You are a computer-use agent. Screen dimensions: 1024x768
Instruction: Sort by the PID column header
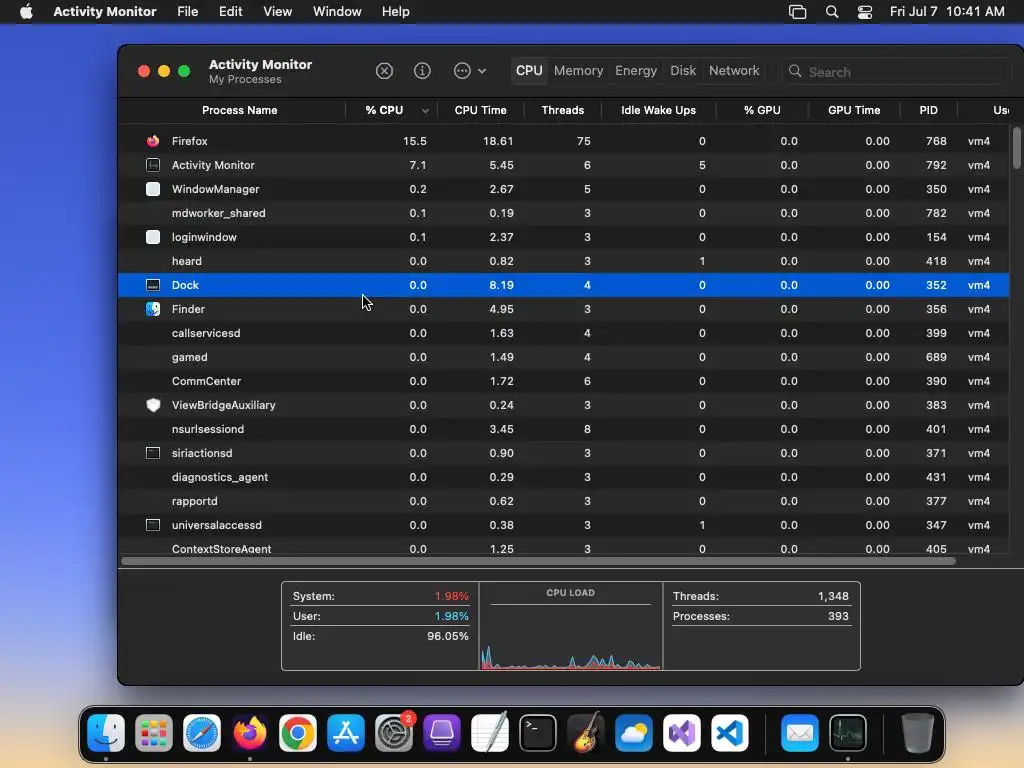coord(928,110)
